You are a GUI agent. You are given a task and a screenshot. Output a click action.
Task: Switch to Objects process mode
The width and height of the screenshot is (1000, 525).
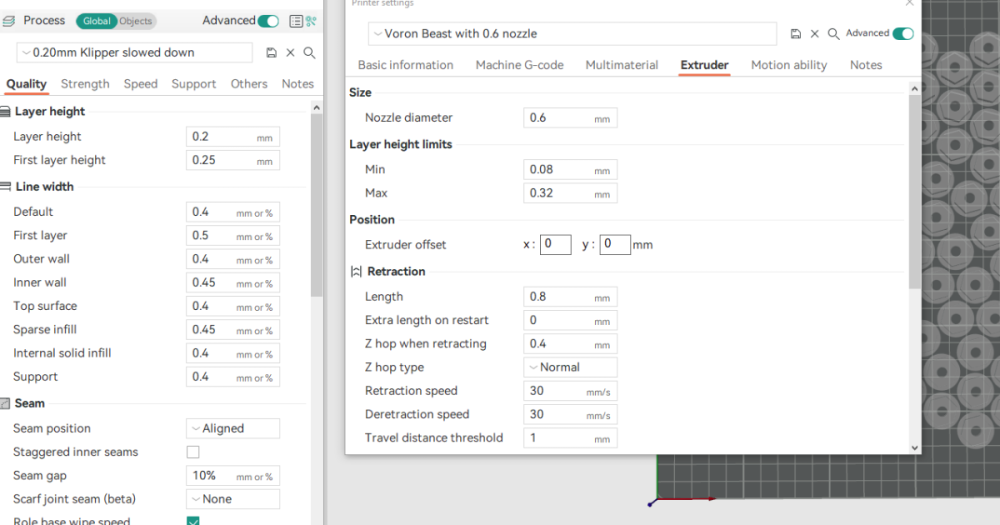[x=136, y=21]
